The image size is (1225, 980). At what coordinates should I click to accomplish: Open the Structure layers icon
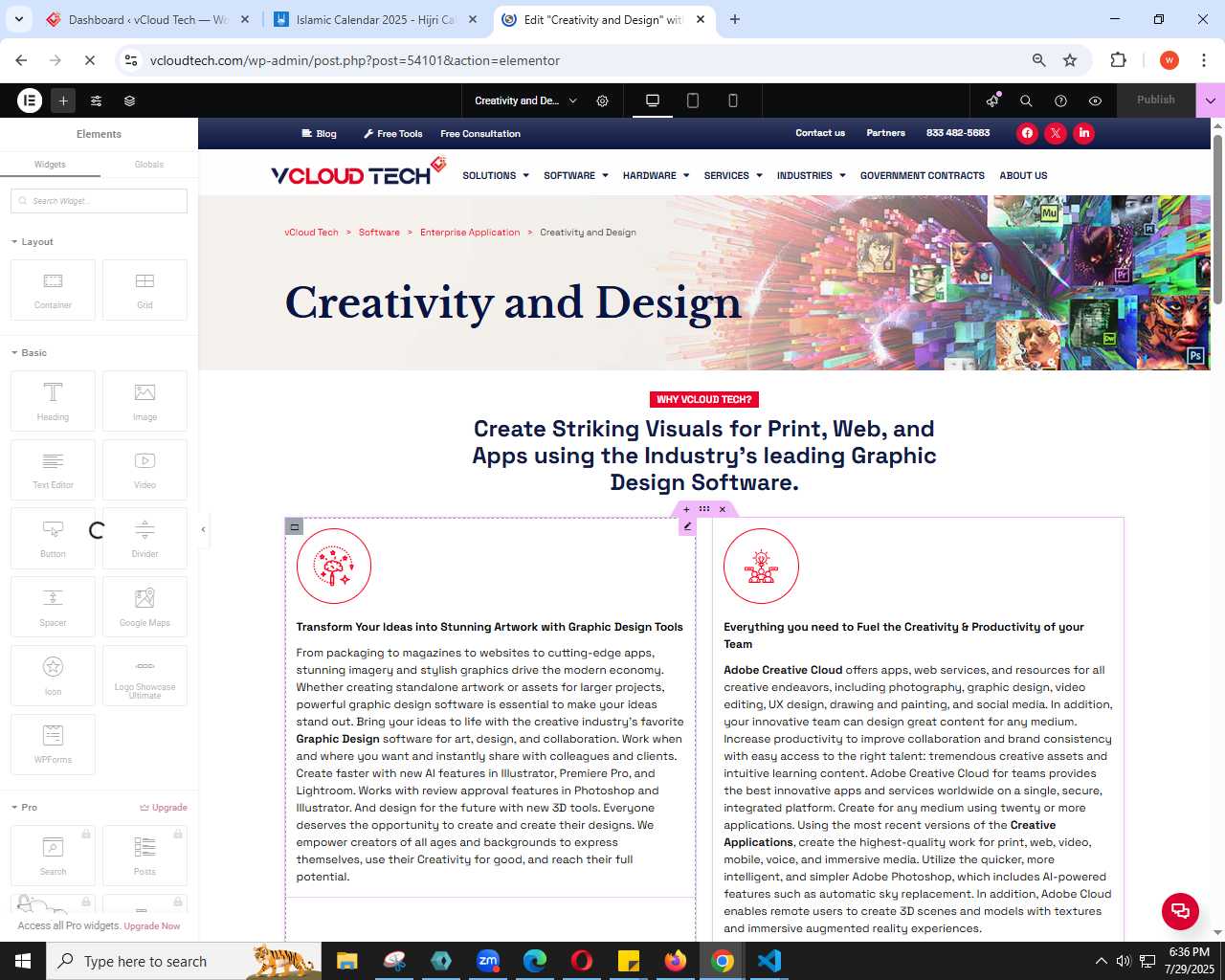(129, 100)
